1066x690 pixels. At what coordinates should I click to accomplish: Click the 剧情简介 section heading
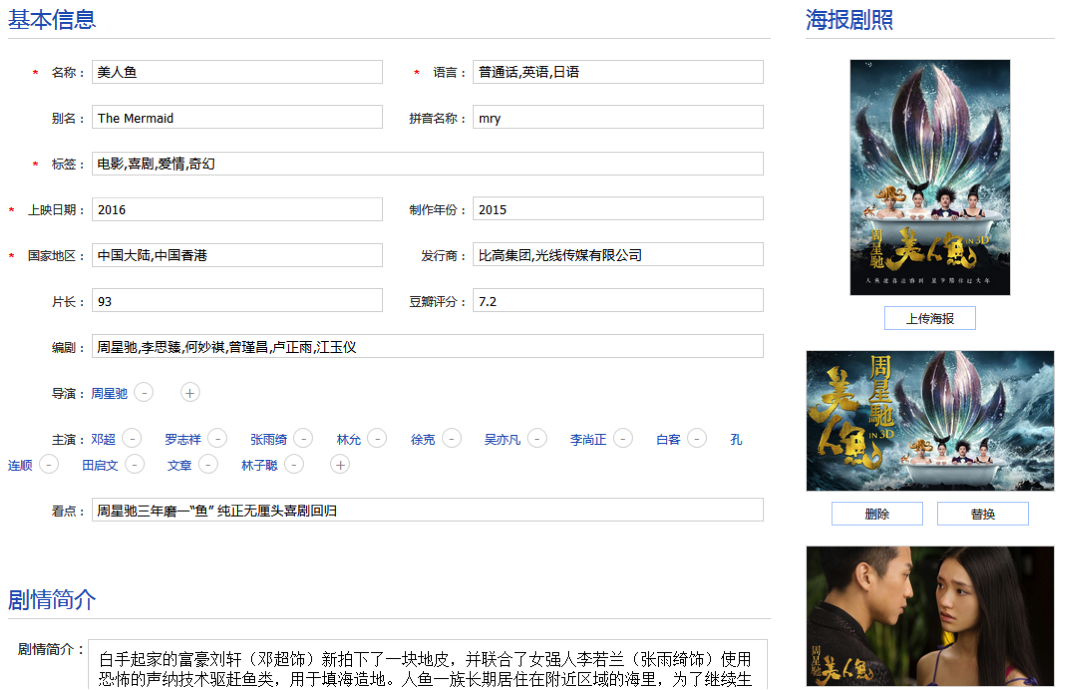pos(52,600)
